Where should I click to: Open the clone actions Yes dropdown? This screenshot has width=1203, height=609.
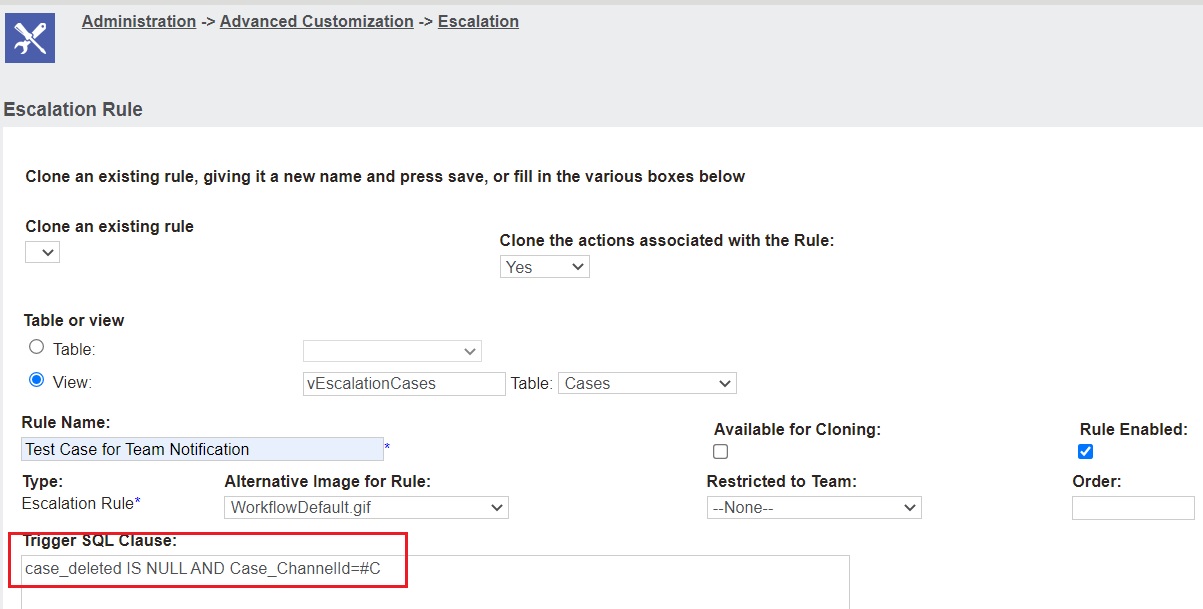(x=544, y=266)
